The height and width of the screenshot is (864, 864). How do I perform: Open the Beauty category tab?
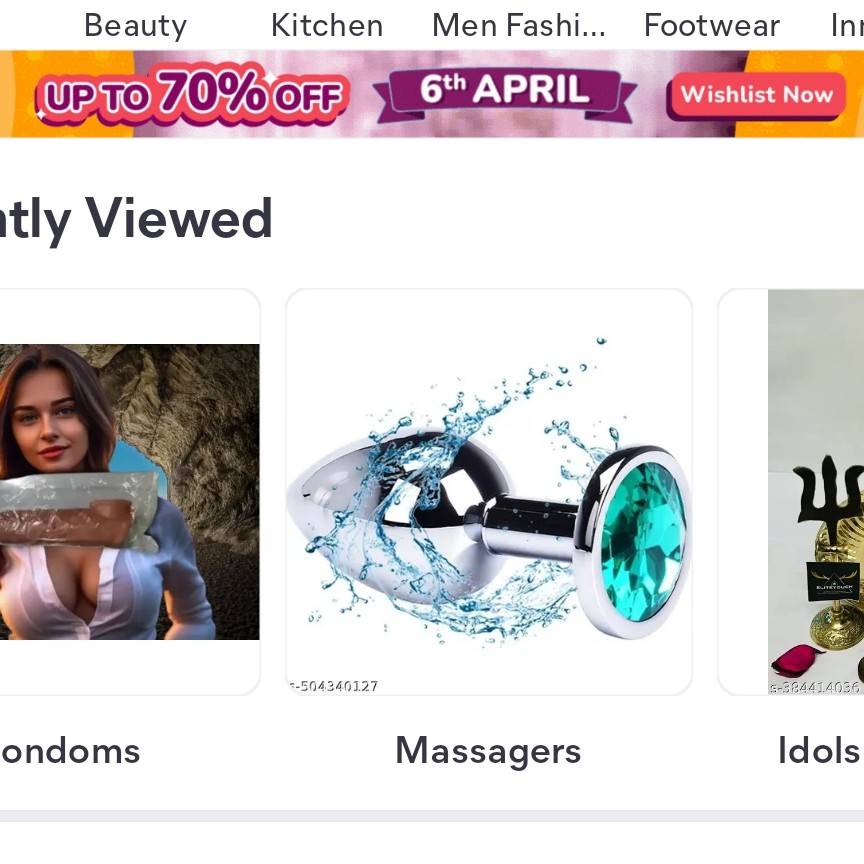(x=136, y=26)
